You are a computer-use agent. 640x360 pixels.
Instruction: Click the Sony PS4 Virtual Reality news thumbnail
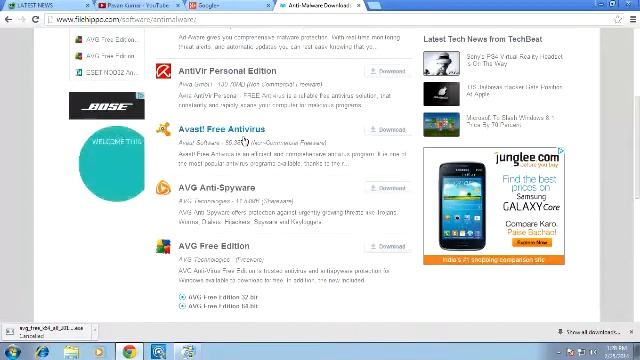click(441, 63)
